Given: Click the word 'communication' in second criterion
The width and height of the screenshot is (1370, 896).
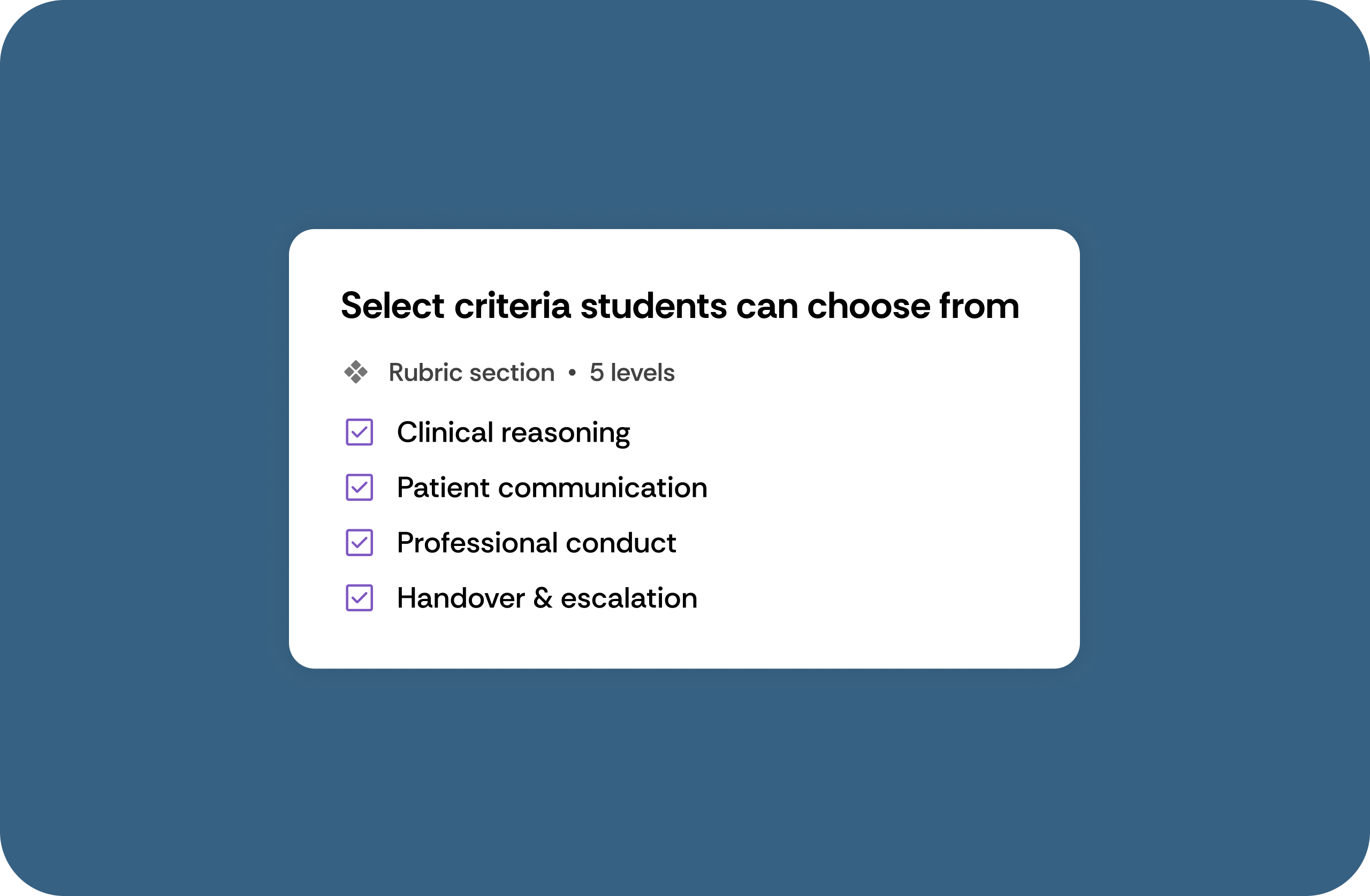Looking at the screenshot, I should (602, 488).
